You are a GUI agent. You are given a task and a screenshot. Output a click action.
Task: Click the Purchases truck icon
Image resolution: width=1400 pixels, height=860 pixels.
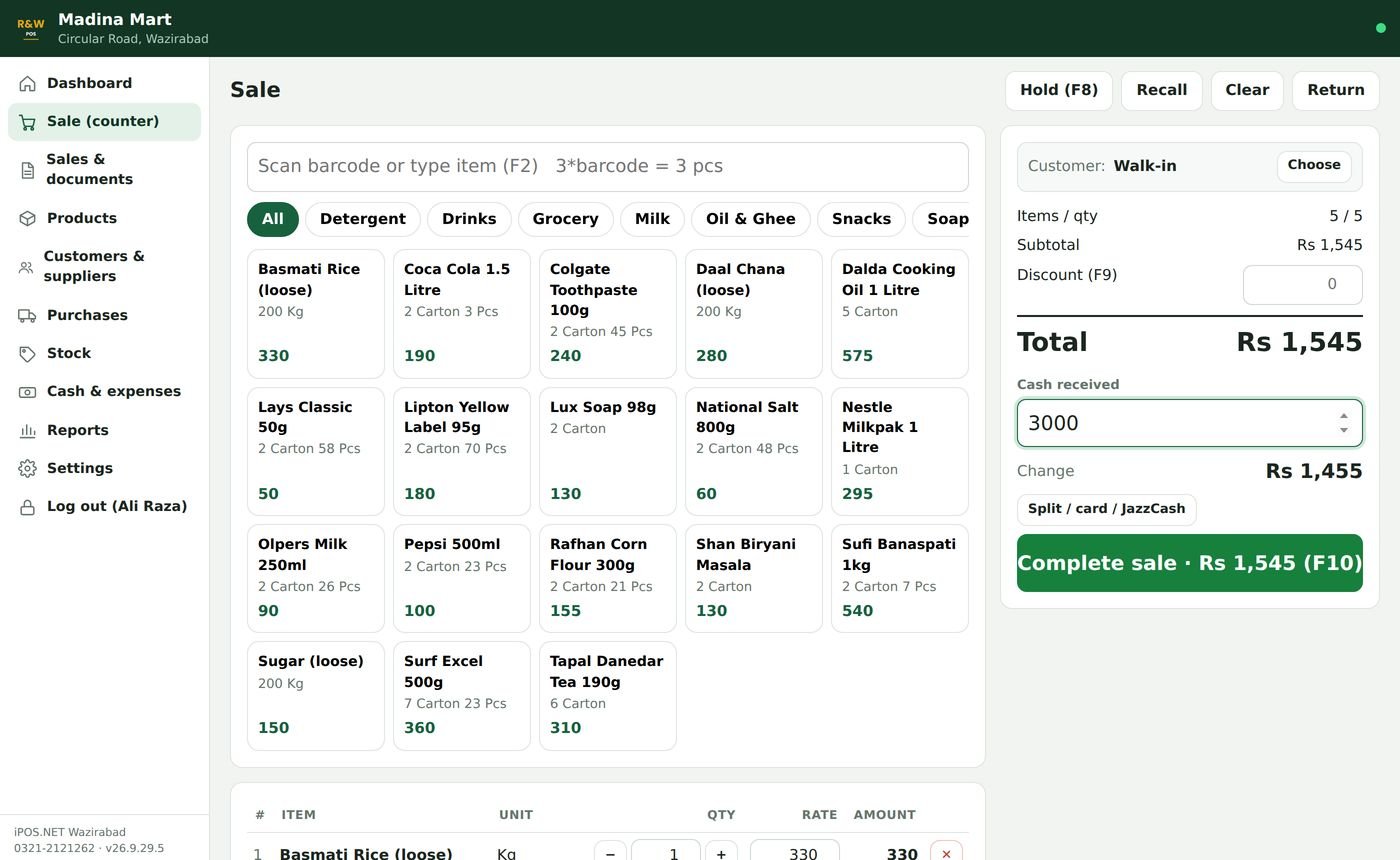point(27,316)
